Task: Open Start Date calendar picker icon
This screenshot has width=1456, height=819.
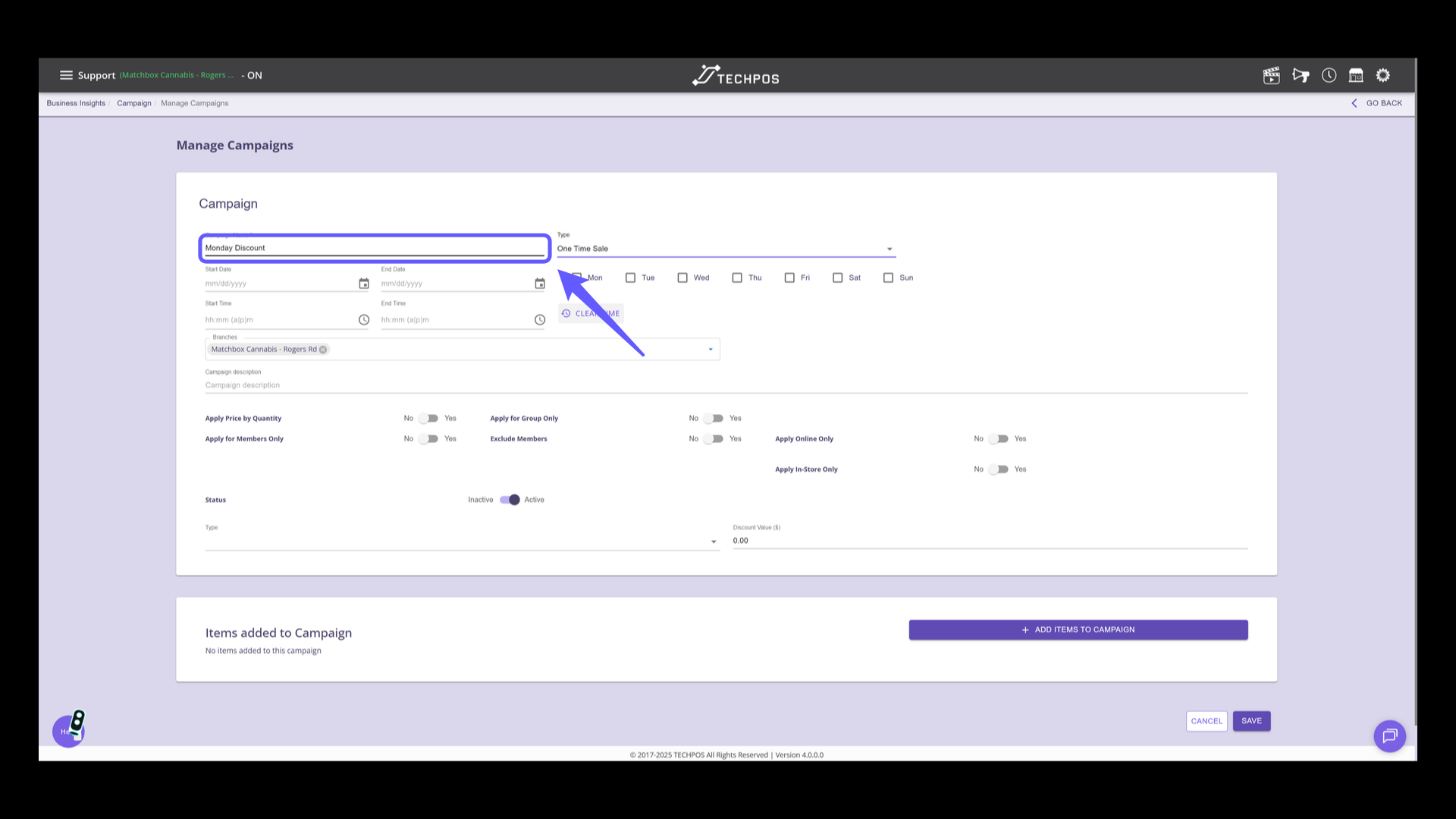Action: point(364,284)
